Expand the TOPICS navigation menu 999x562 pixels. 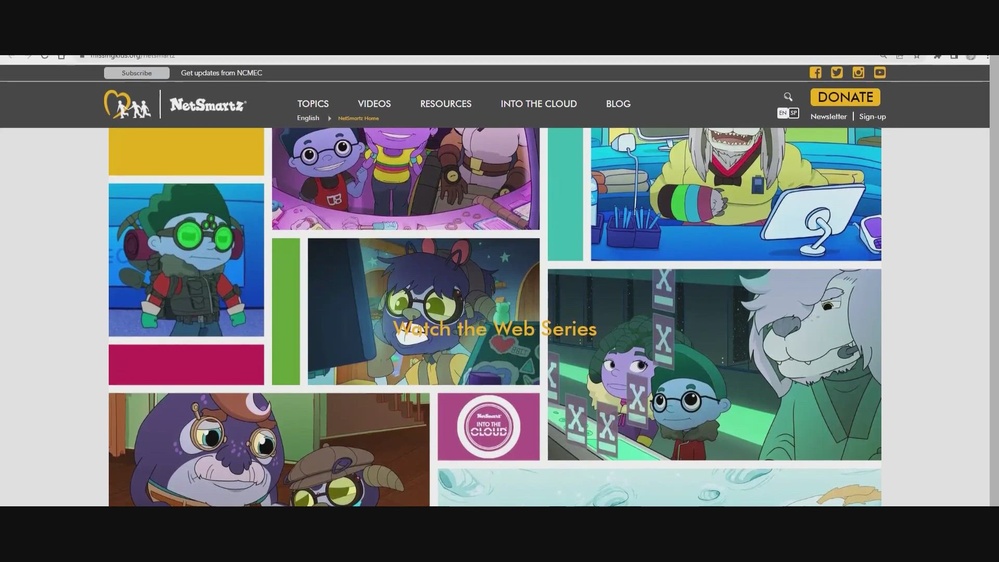pyautogui.click(x=313, y=104)
